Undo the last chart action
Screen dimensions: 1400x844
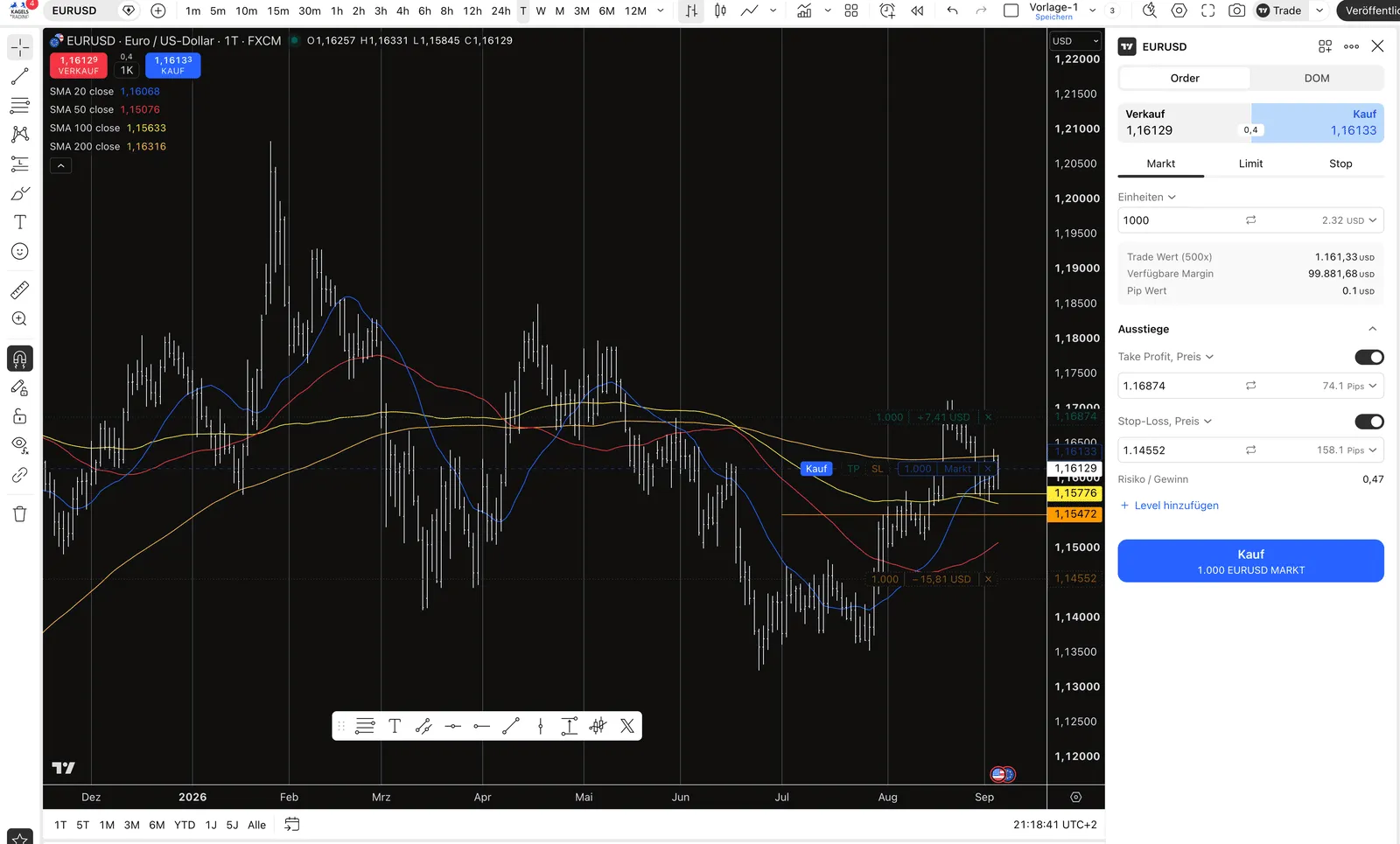(x=953, y=10)
